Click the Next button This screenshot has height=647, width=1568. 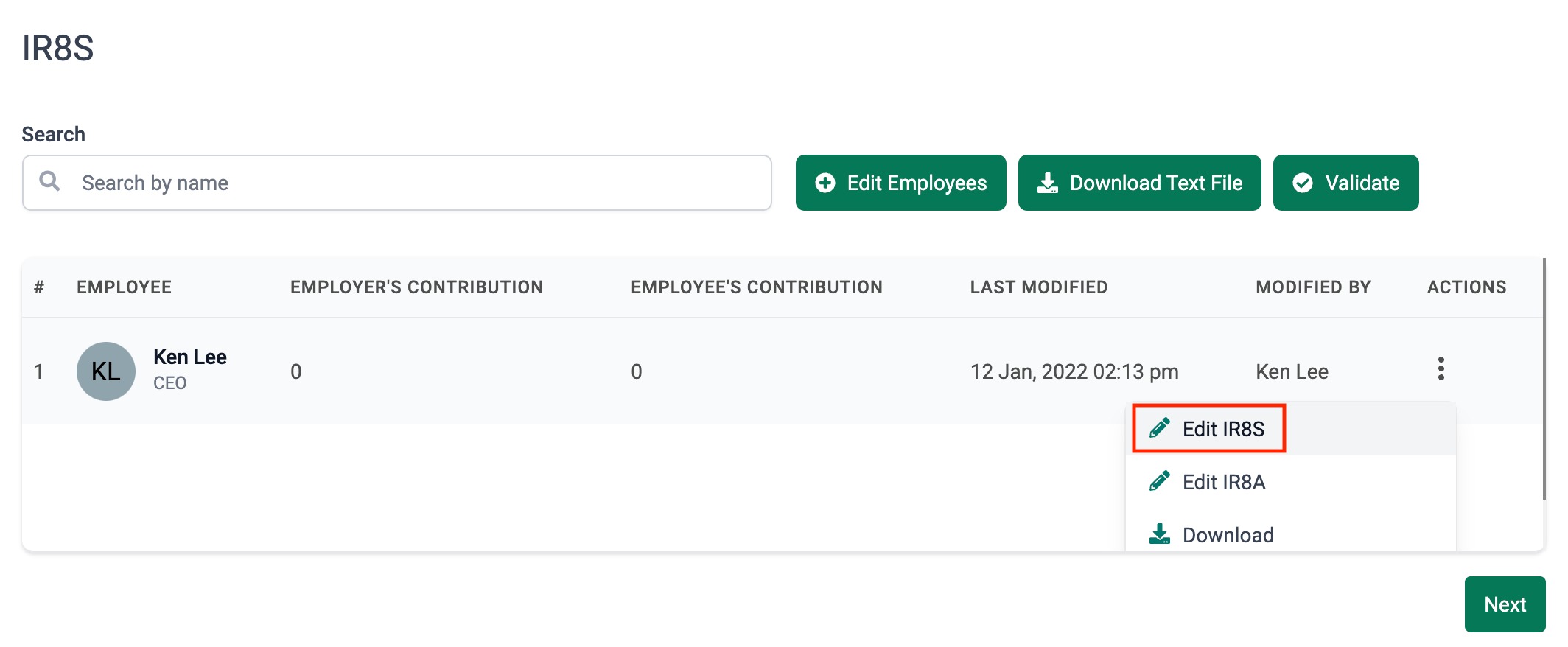(1505, 604)
